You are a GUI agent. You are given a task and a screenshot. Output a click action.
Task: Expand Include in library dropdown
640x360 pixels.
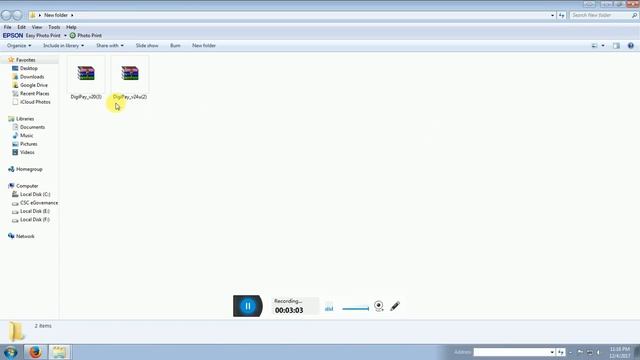pyautogui.click(x=63, y=46)
